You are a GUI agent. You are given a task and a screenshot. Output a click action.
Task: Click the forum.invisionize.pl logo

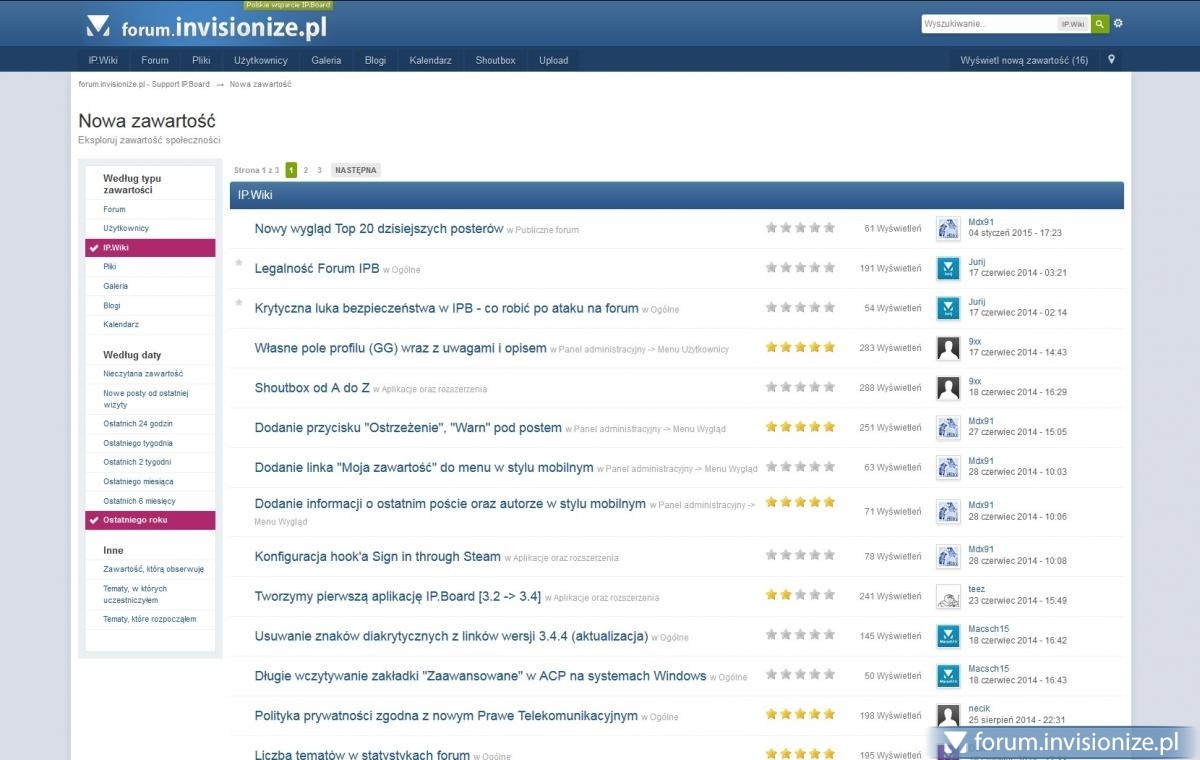207,26
